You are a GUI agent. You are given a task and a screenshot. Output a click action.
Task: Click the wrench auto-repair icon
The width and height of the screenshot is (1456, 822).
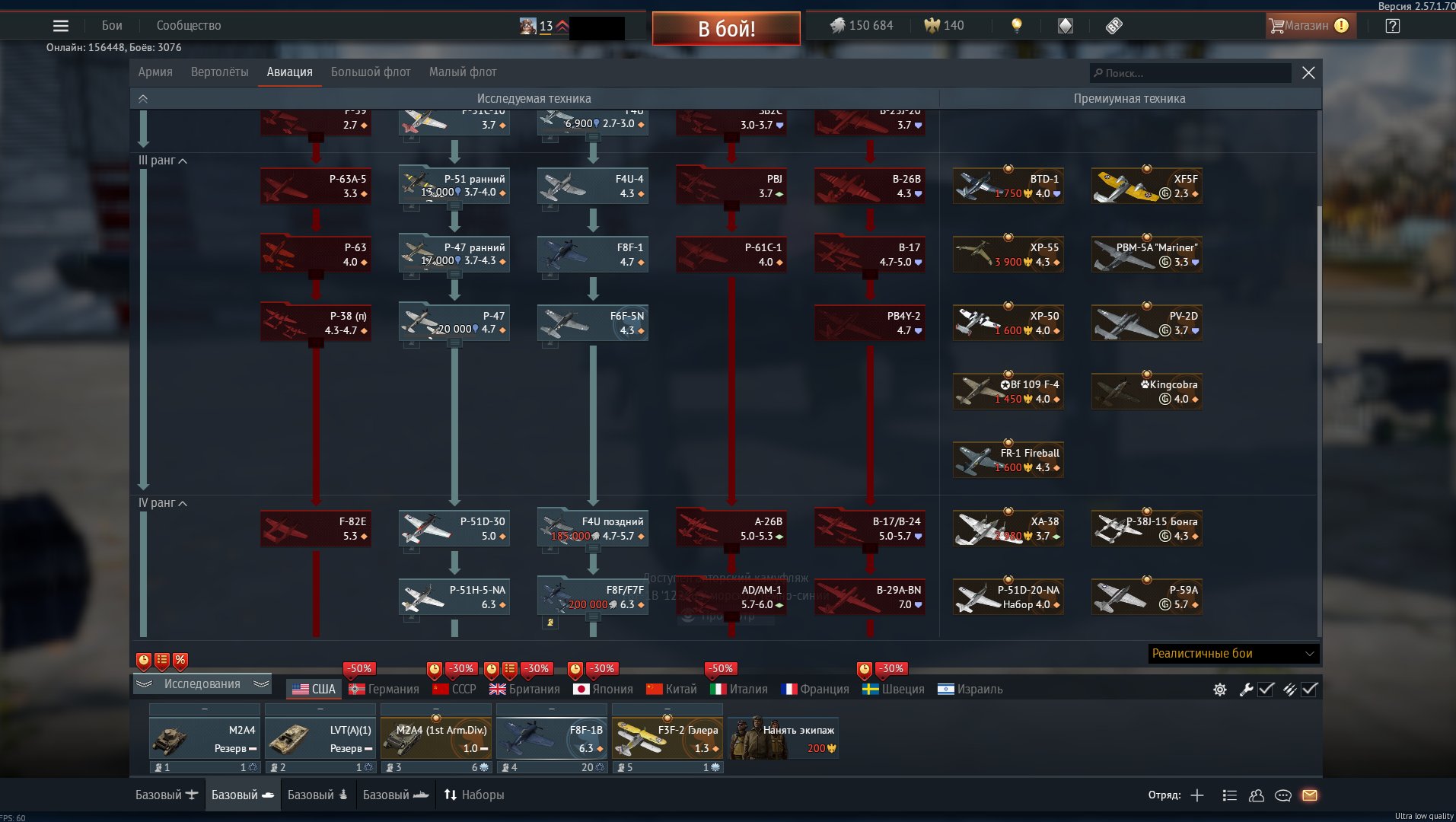coord(1246,690)
